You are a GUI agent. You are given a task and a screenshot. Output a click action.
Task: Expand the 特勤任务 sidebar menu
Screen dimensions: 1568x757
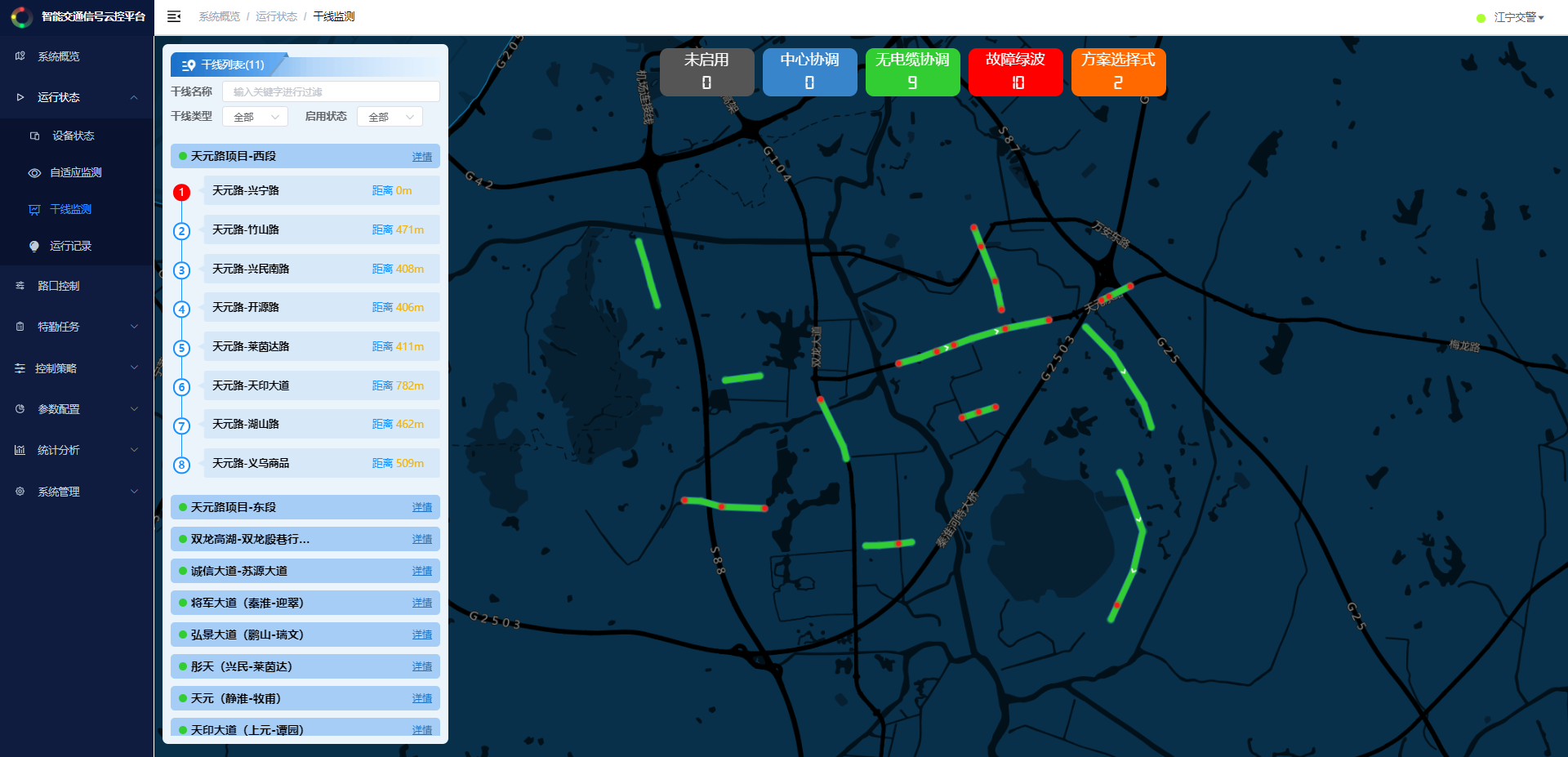(77, 327)
